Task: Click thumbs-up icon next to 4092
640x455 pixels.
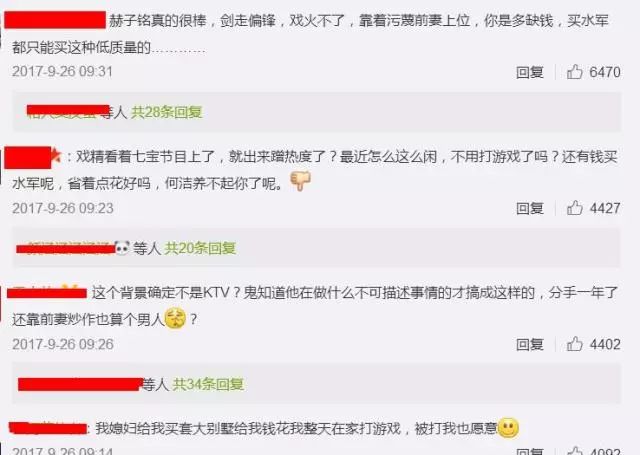Action: [x=574, y=451]
